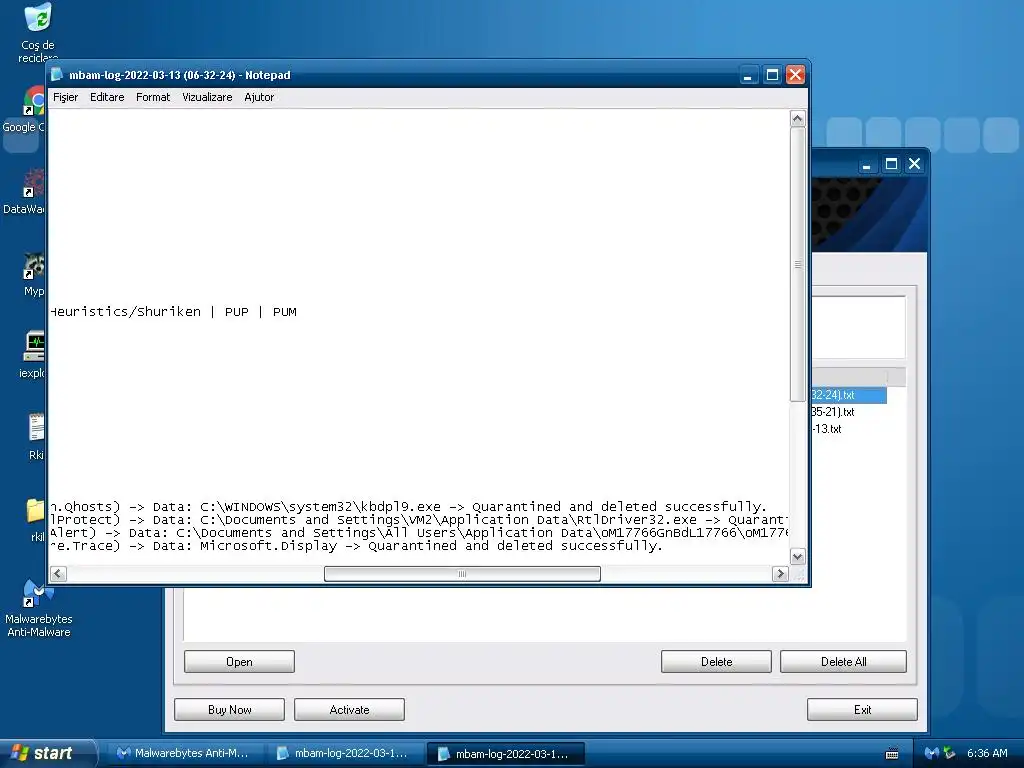This screenshot has height=768, width=1024.
Task: Click Exit in Malwarebytes window
Action: tap(862, 709)
